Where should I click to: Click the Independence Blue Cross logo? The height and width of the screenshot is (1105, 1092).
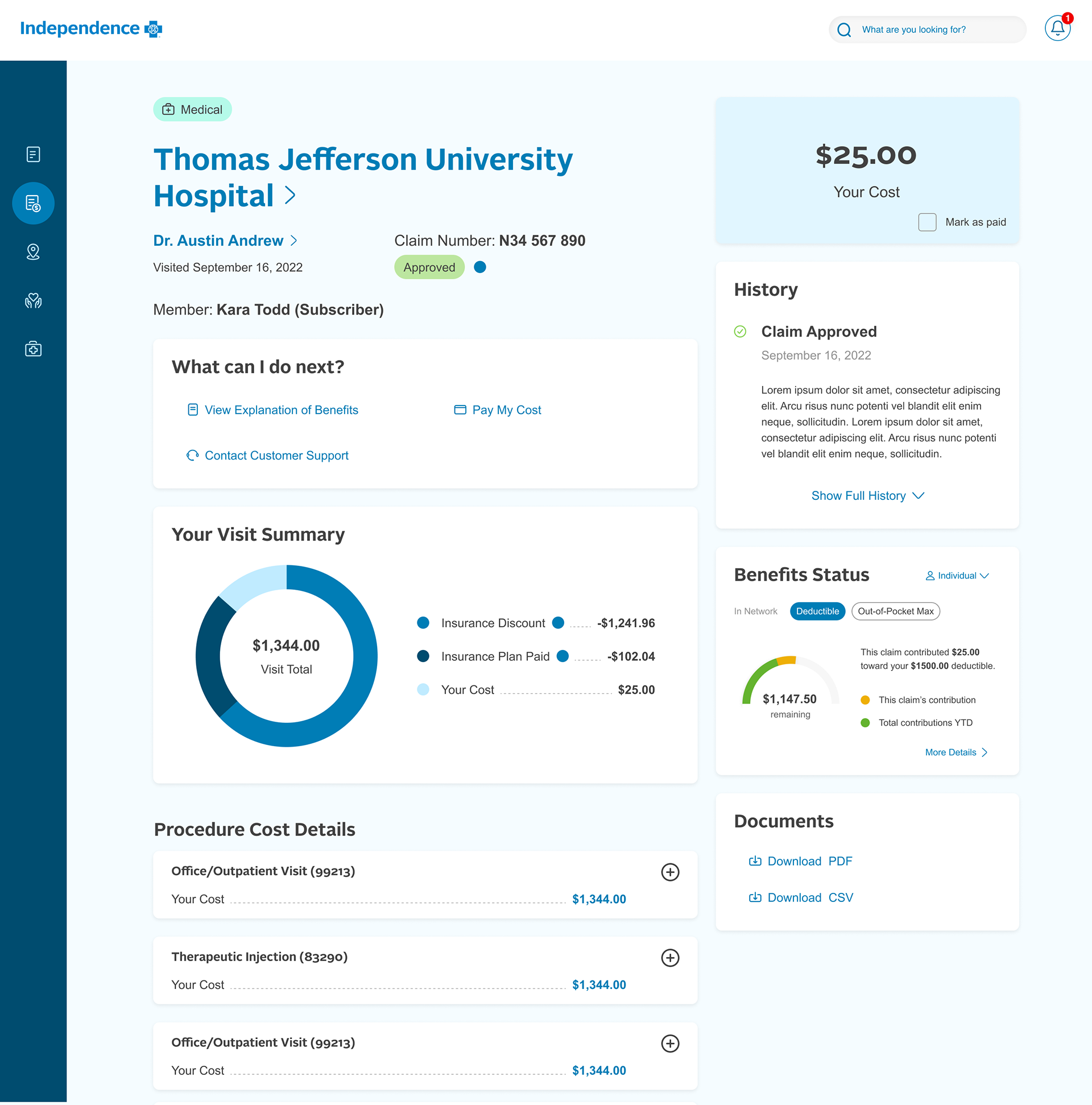pyautogui.click(x=91, y=28)
